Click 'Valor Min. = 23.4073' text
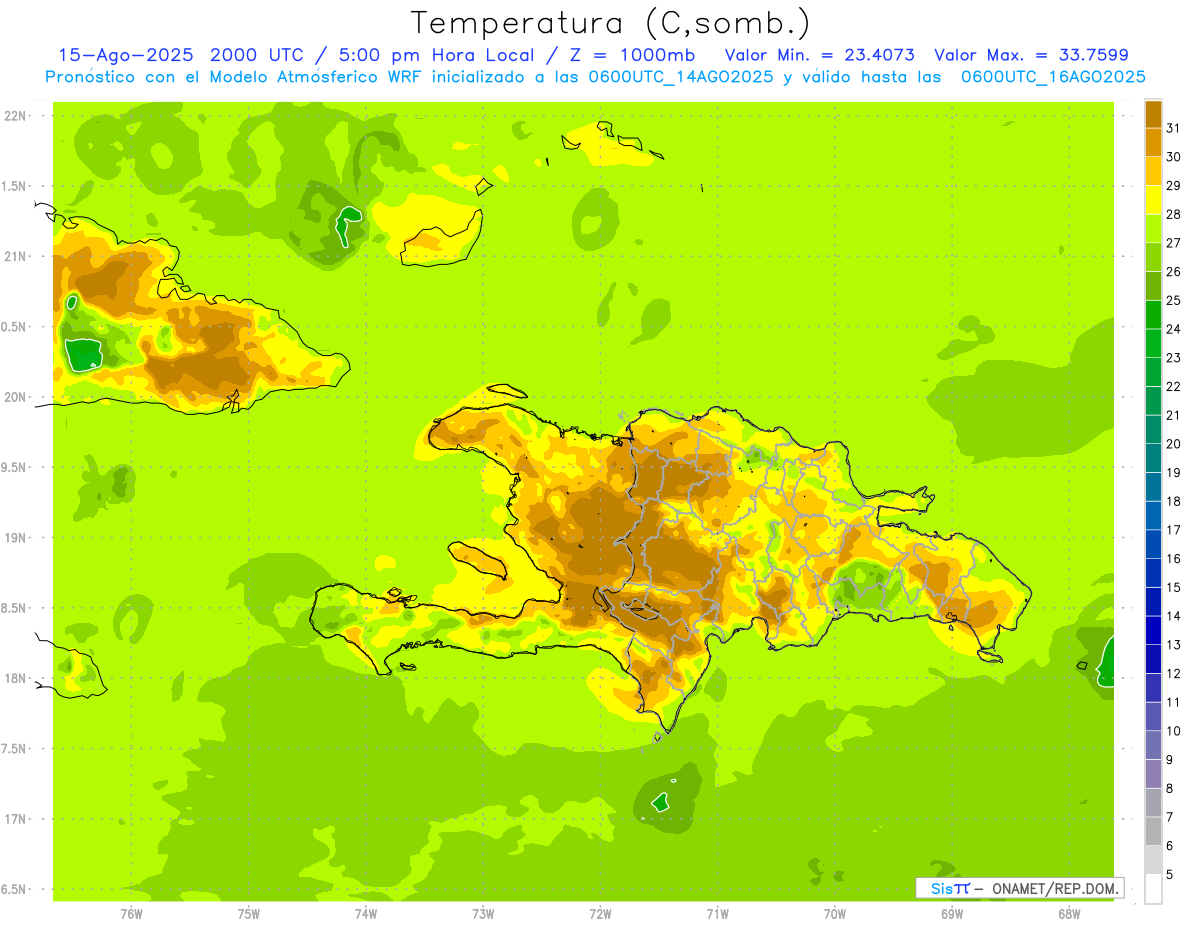The width and height of the screenshot is (1200, 927). click(819, 55)
